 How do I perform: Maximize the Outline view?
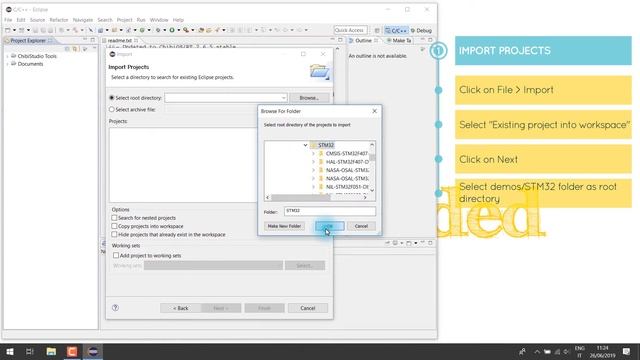[x=430, y=40]
